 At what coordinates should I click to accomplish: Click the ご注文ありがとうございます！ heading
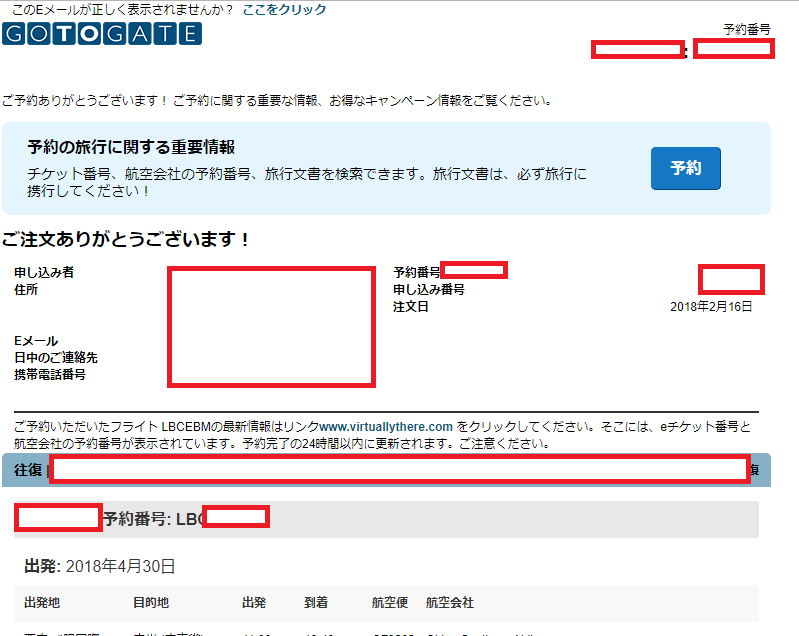(x=125, y=240)
